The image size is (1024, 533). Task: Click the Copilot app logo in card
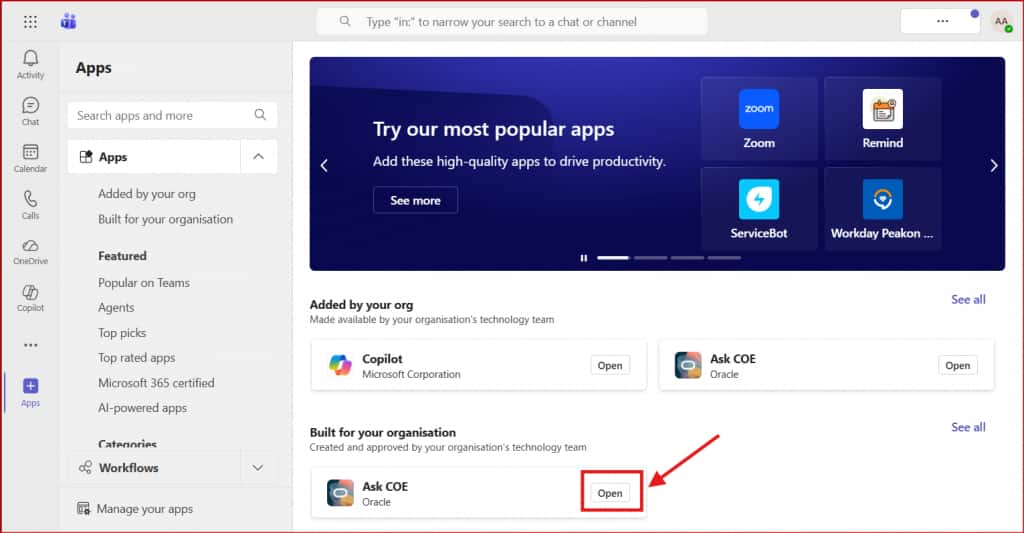click(x=340, y=365)
